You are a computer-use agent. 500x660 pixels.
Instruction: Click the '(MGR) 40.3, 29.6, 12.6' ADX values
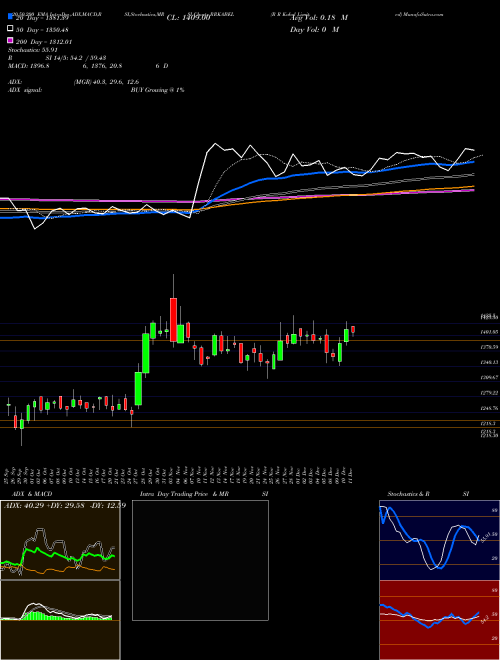(106, 82)
